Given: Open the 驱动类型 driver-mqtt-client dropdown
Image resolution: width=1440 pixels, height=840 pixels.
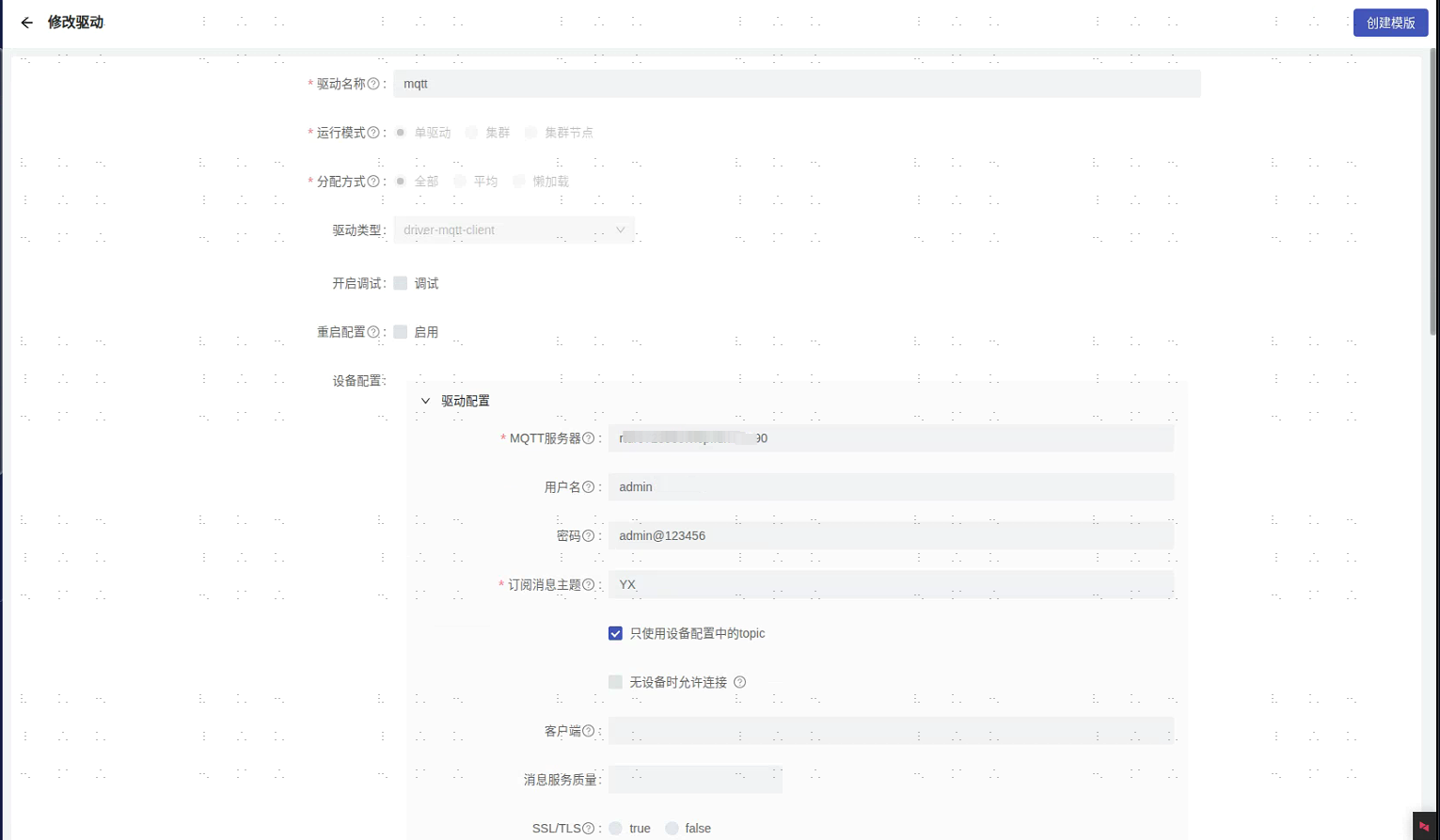Looking at the screenshot, I should click(x=514, y=230).
